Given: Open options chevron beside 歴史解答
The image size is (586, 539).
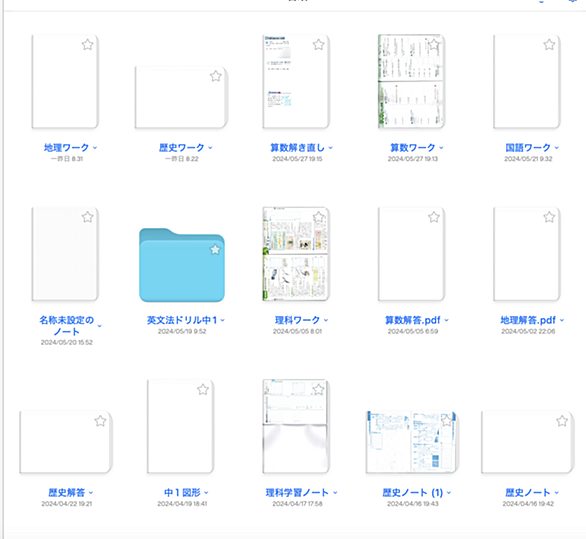Looking at the screenshot, I should click(x=91, y=493).
